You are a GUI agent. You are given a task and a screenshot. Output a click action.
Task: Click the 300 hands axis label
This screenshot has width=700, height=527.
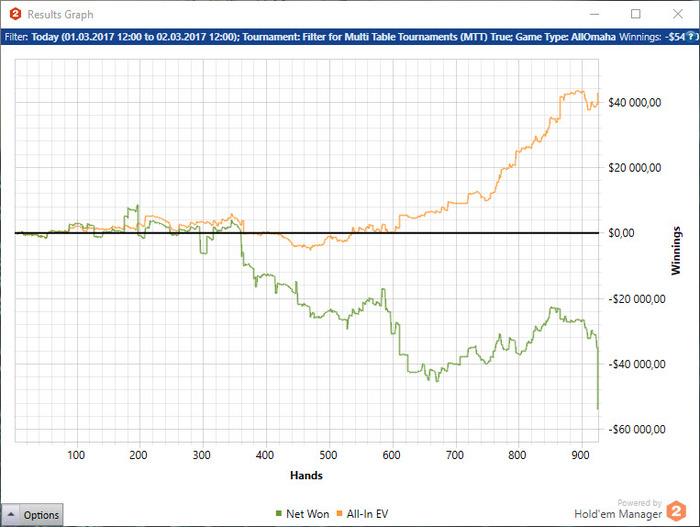click(202, 455)
